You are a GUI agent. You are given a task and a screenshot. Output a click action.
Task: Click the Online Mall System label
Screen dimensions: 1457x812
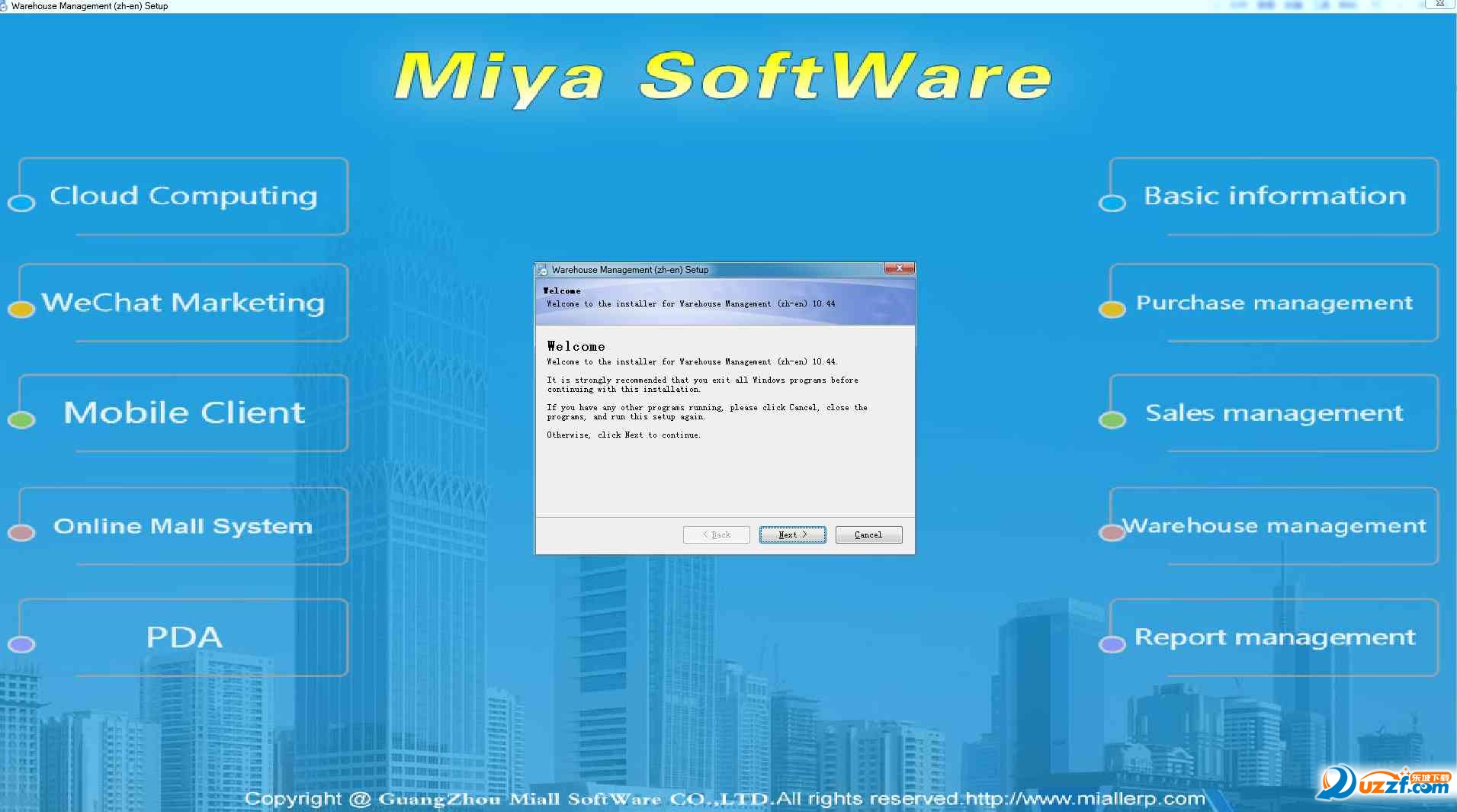tap(184, 526)
